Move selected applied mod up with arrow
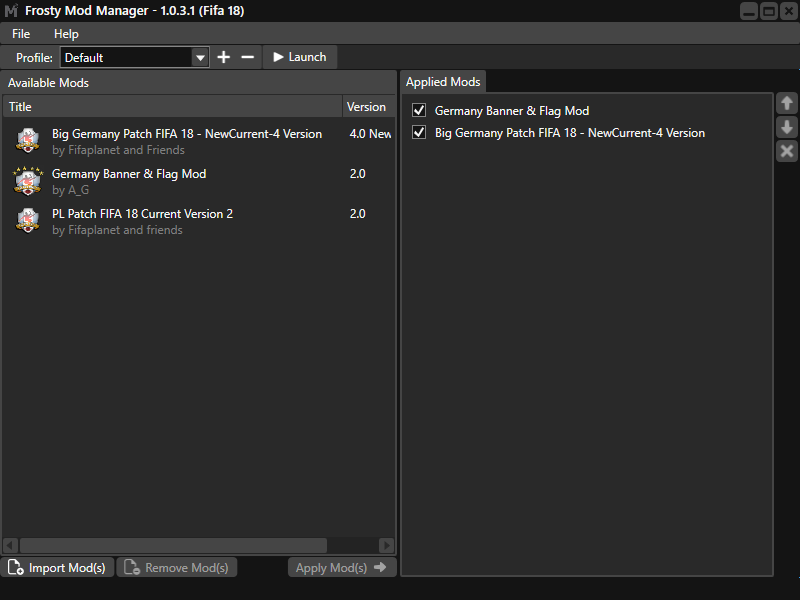Screen dimensions: 800x600 coord(787,104)
